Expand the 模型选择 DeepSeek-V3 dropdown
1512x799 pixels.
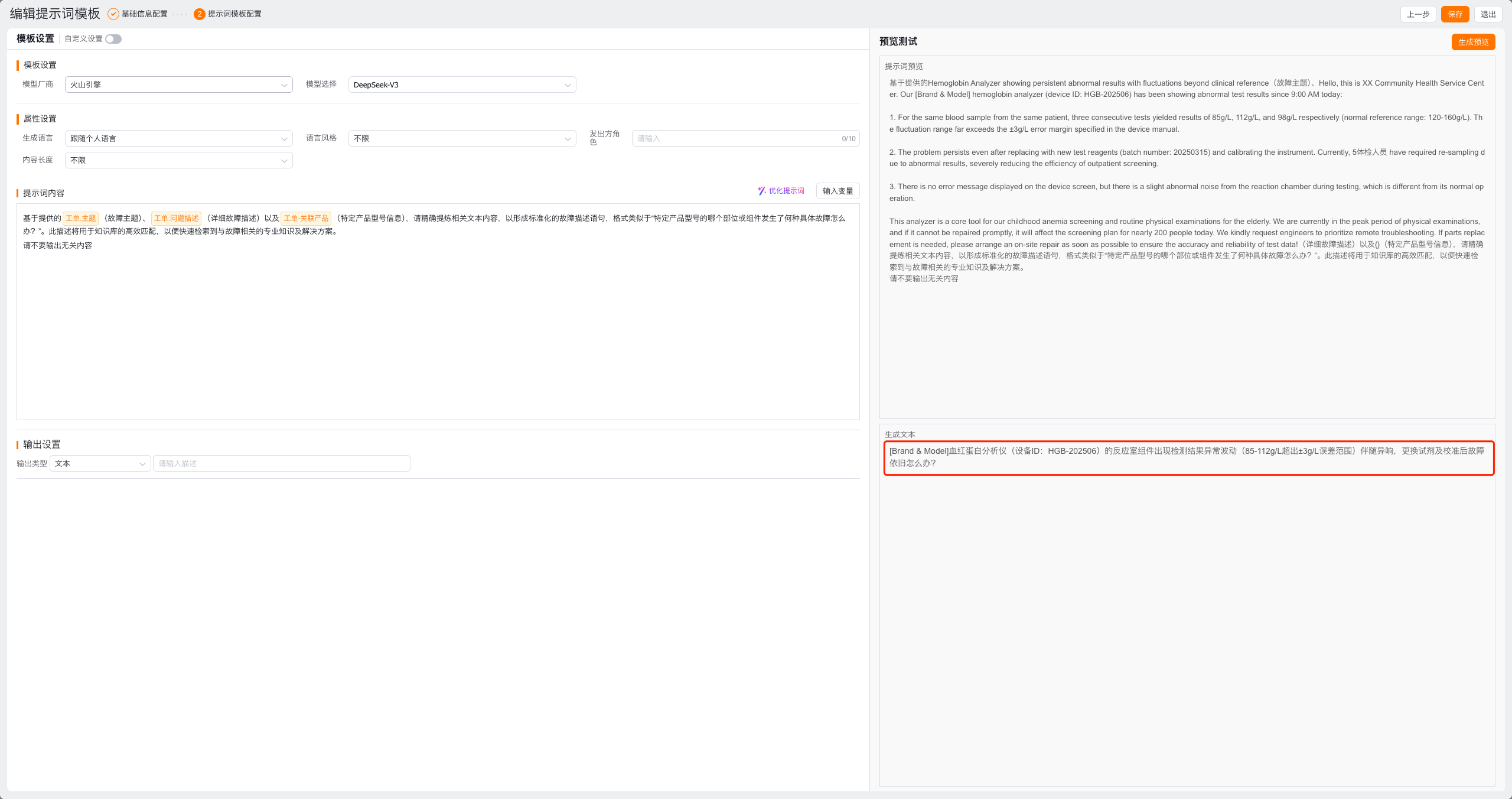tap(462, 85)
